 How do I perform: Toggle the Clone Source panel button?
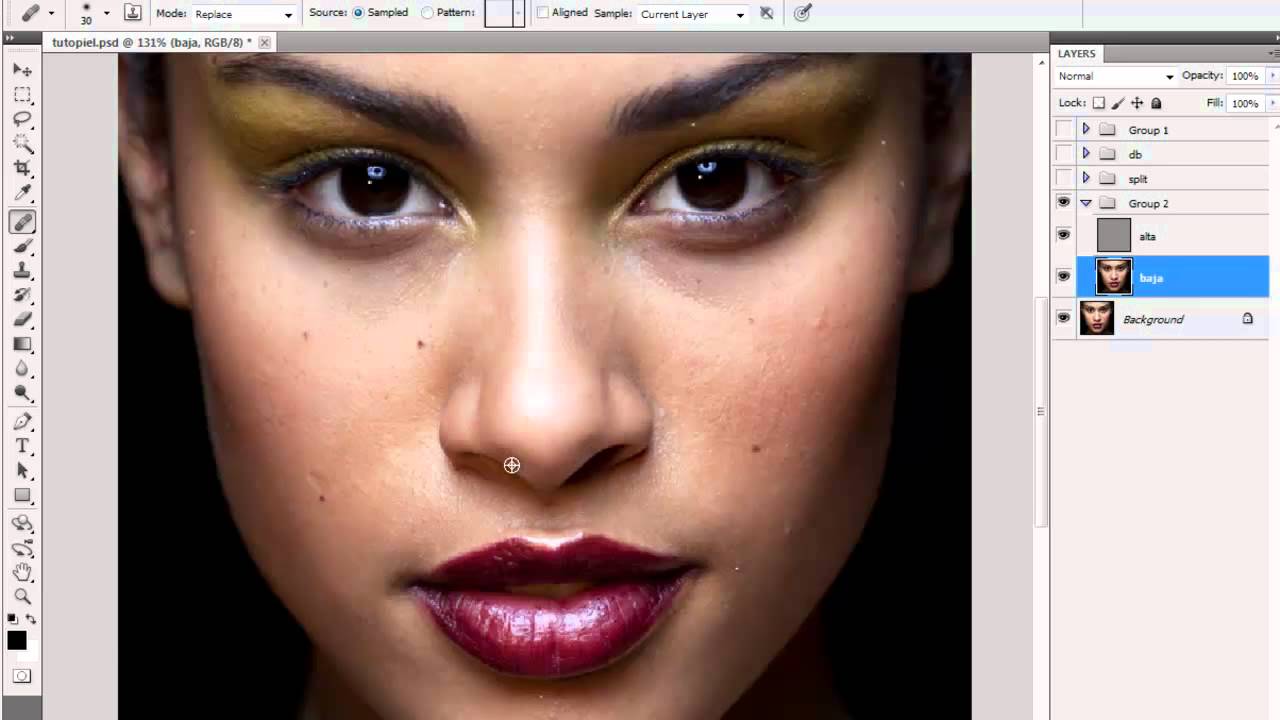133,13
